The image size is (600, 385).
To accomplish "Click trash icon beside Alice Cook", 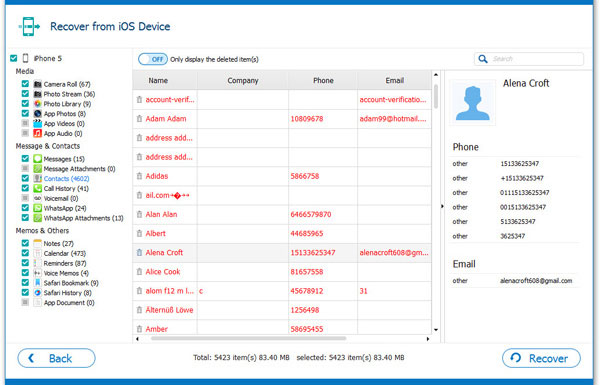I will pyautogui.click(x=139, y=272).
